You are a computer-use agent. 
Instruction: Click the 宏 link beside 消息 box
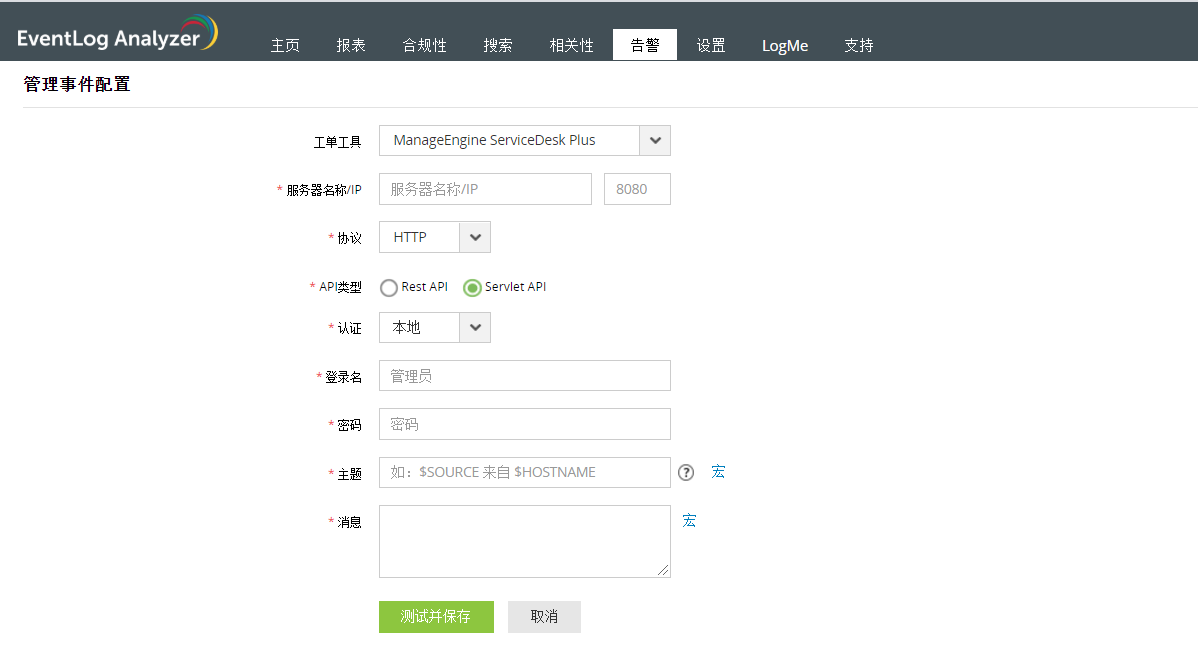click(x=689, y=521)
